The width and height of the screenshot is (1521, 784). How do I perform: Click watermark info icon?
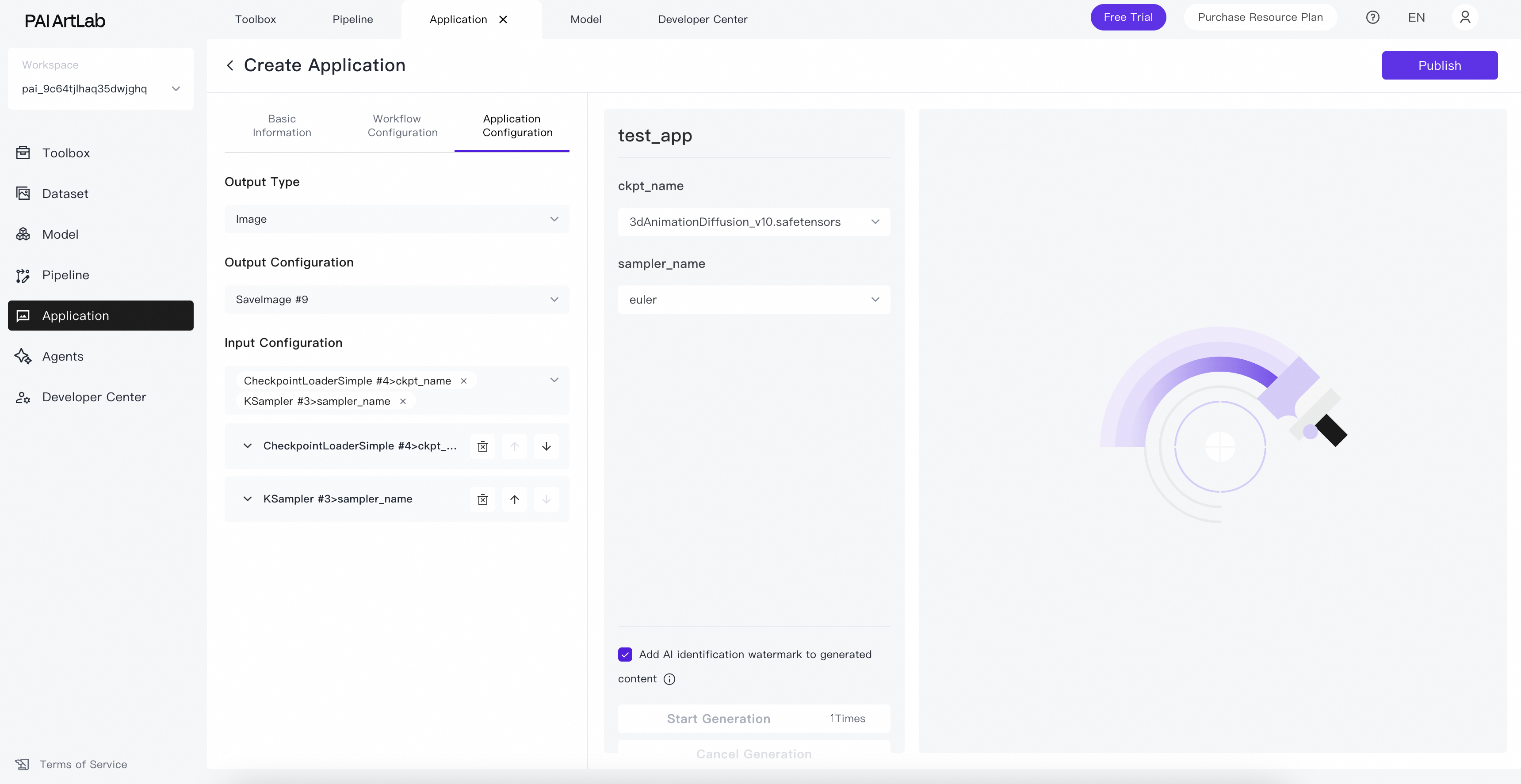(x=669, y=679)
